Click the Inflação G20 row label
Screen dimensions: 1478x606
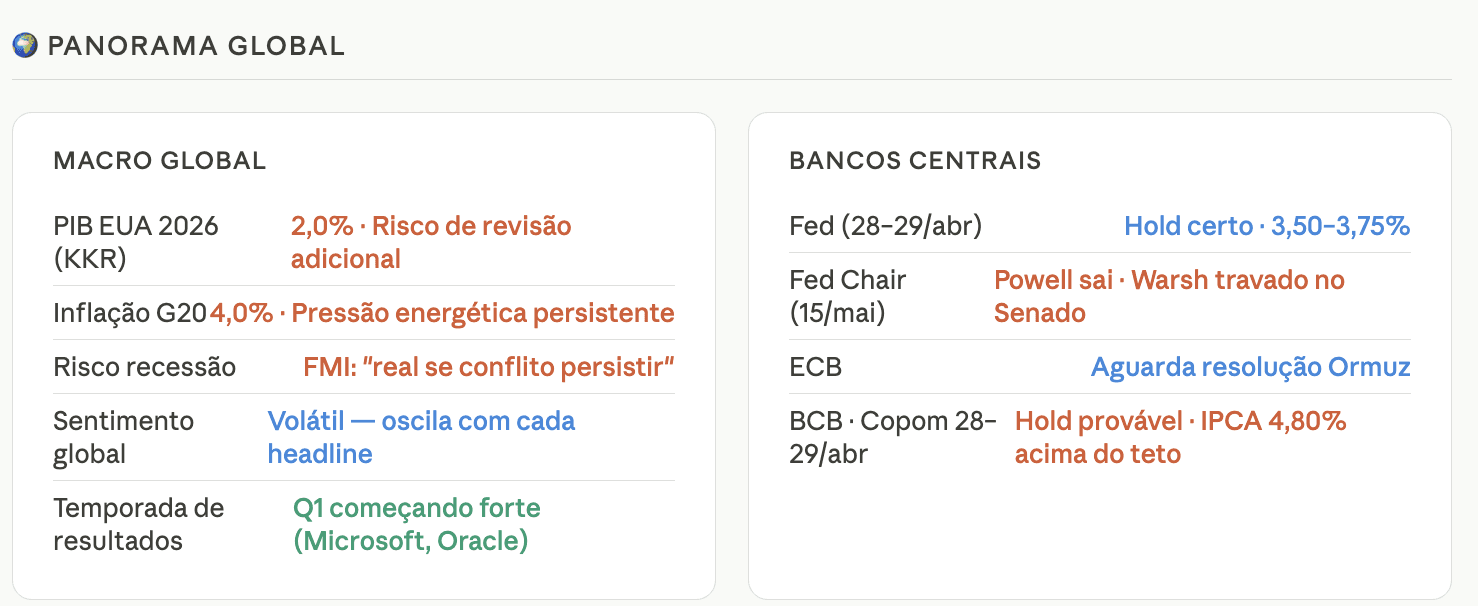(130, 314)
